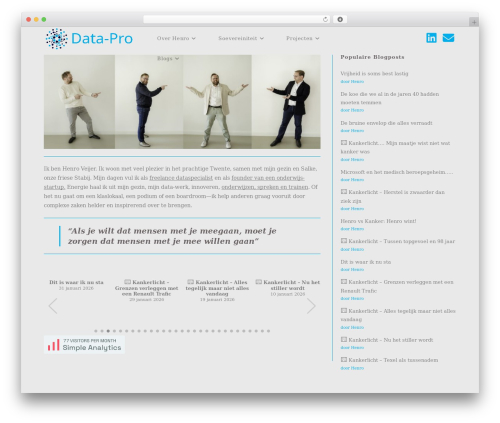This screenshot has width=500, height=423.
Task: Click the Simple Analytics bar chart badge
Action: (84, 344)
